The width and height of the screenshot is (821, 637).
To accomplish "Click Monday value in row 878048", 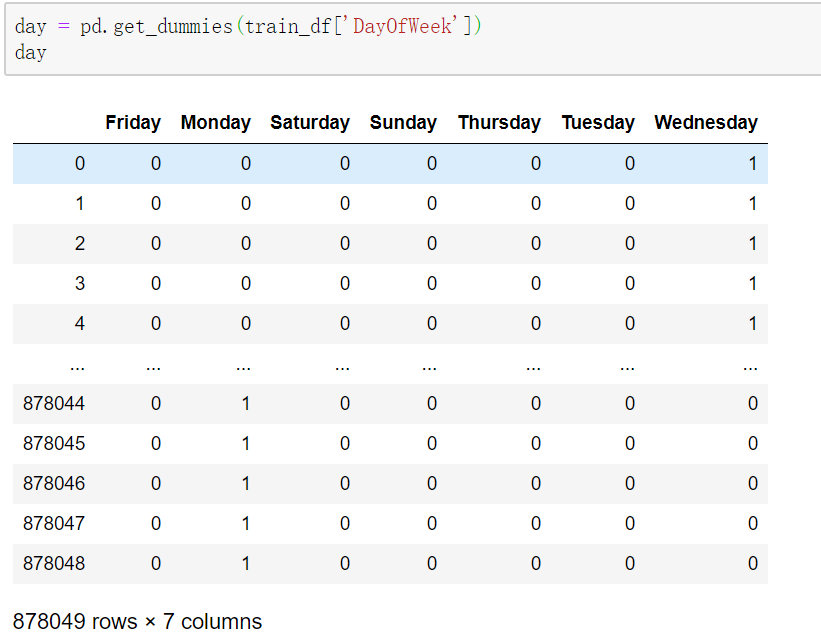I will click(x=246, y=564).
